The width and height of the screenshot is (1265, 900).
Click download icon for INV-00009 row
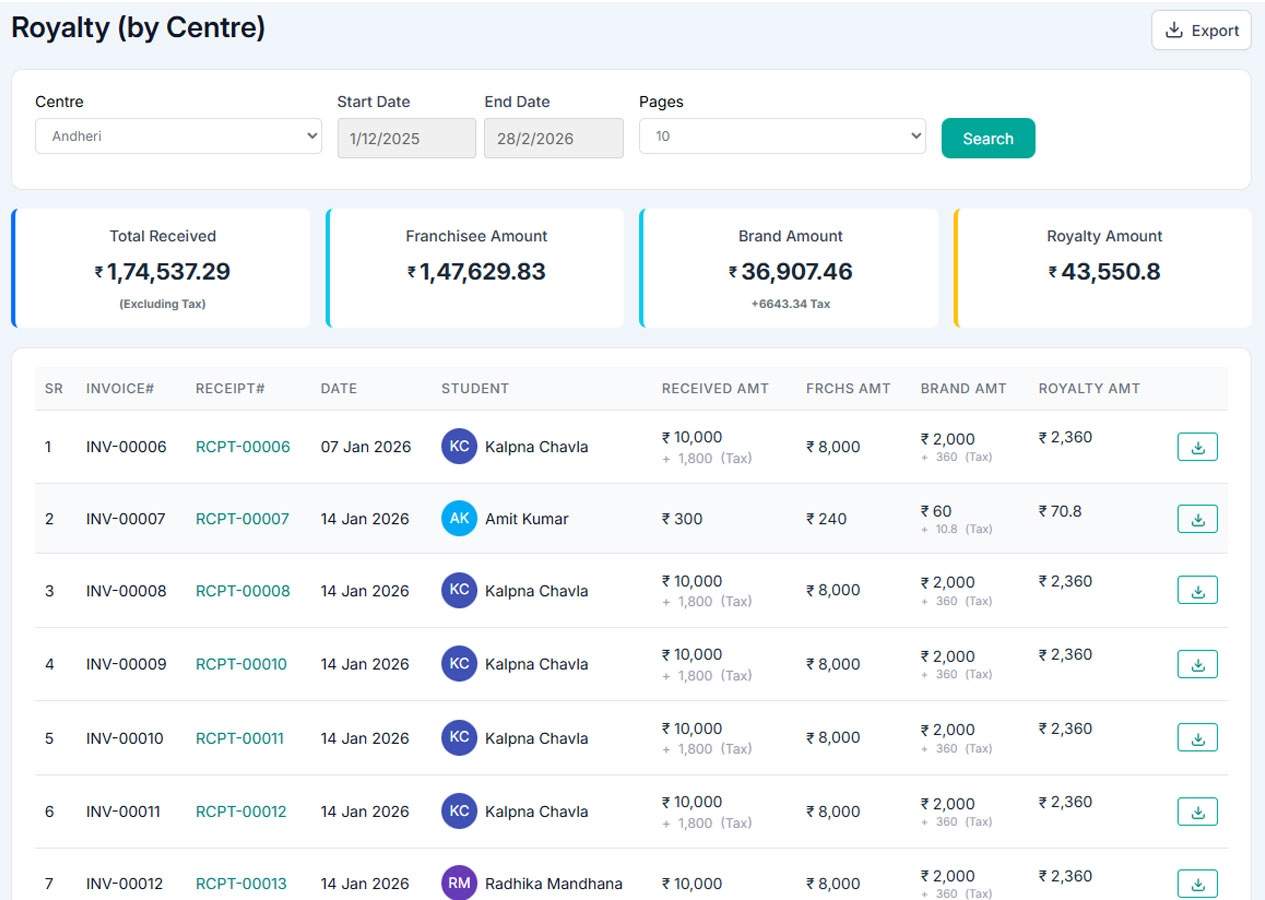[x=1197, y=664]
